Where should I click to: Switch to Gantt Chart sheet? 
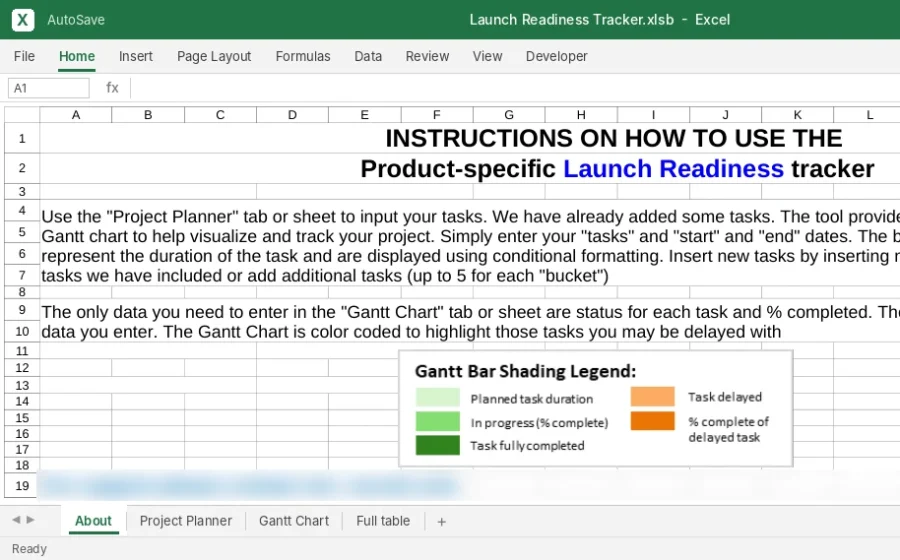click(294, 521)
